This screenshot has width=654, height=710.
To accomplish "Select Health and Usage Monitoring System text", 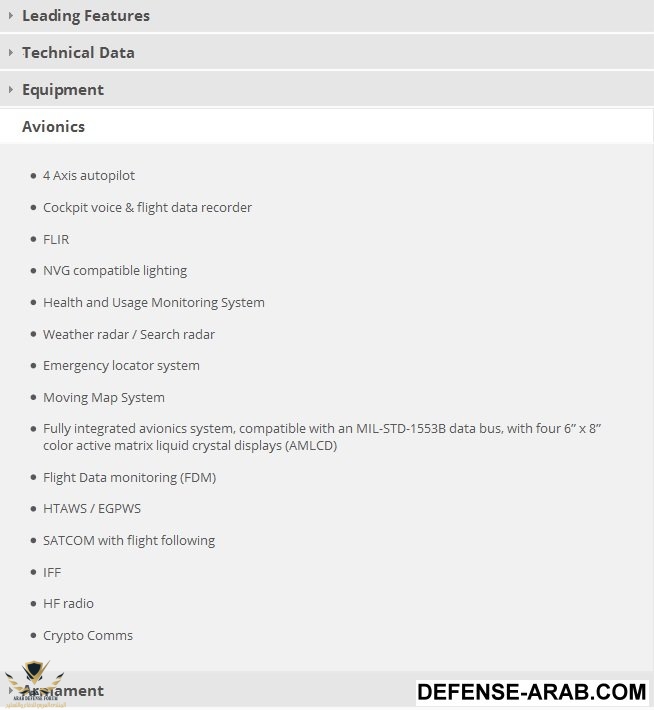I will click(x=154, y=302).
